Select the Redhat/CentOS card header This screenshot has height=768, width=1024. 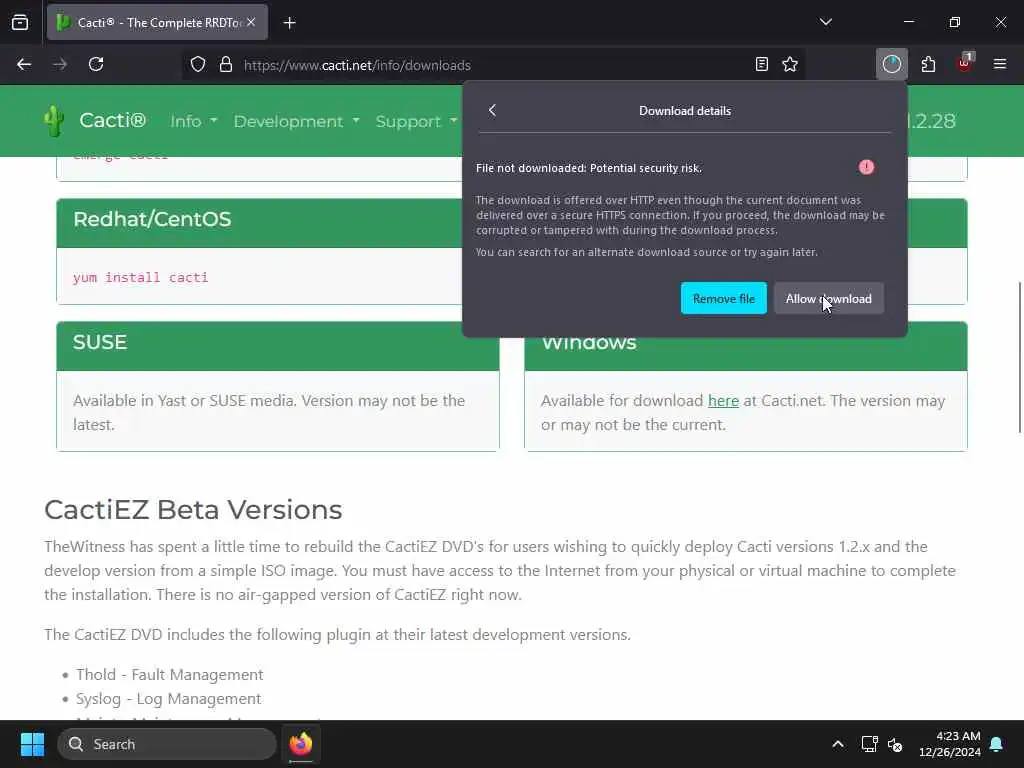[259, 223]
